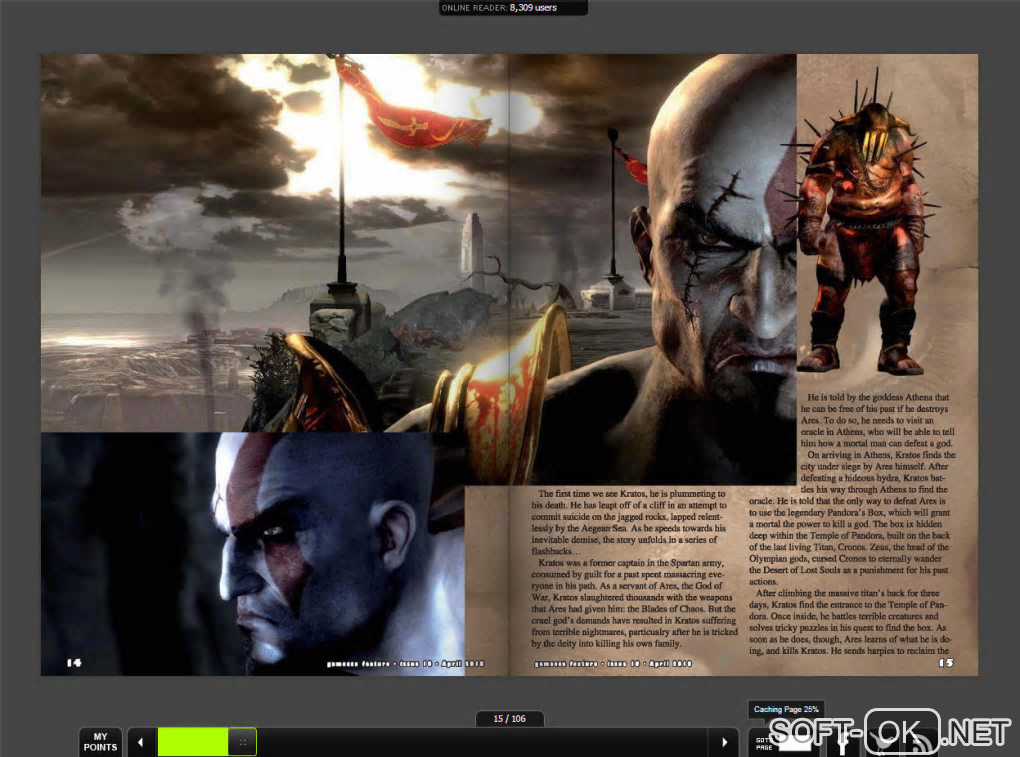Click the 15 / 106 page counter

[x=509, y=719]
